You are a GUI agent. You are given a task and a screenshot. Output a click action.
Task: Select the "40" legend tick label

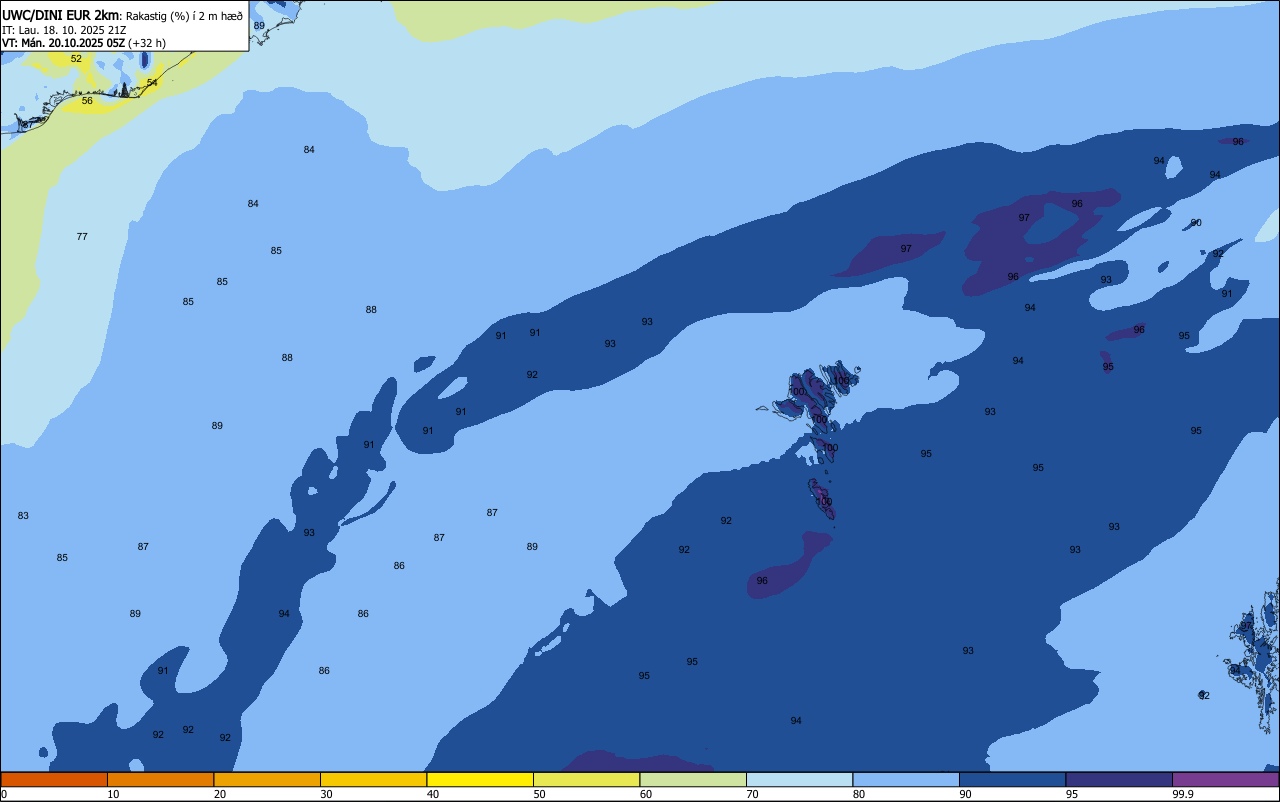[433, 794]
